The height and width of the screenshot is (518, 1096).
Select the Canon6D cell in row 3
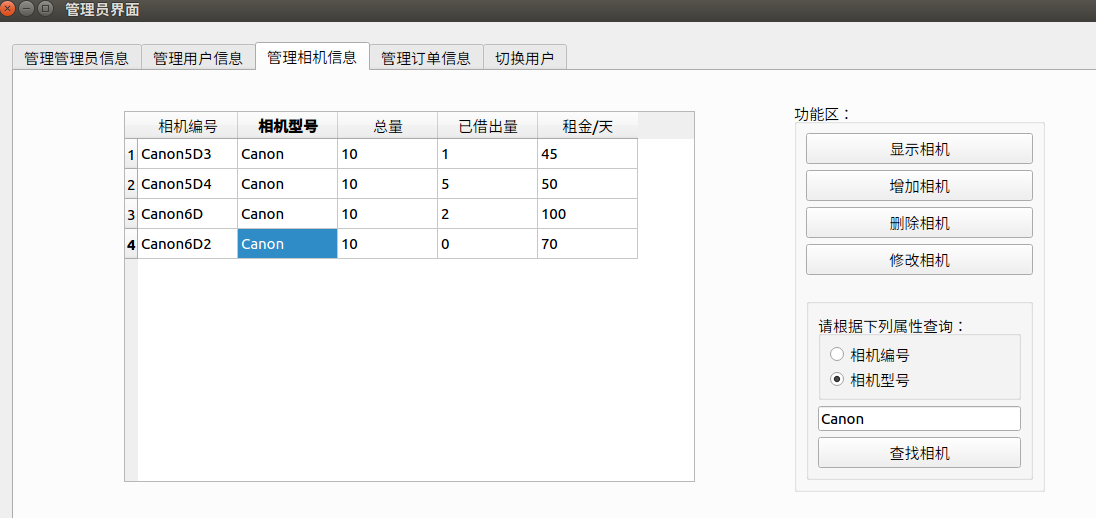pyautogui.click(x=187, y=214)
